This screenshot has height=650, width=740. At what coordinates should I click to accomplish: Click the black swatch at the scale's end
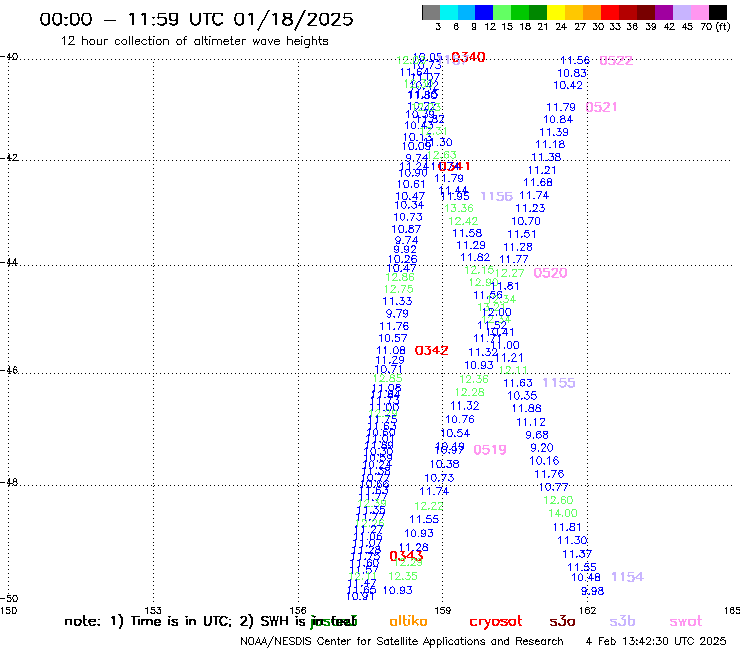pos(717,12)
